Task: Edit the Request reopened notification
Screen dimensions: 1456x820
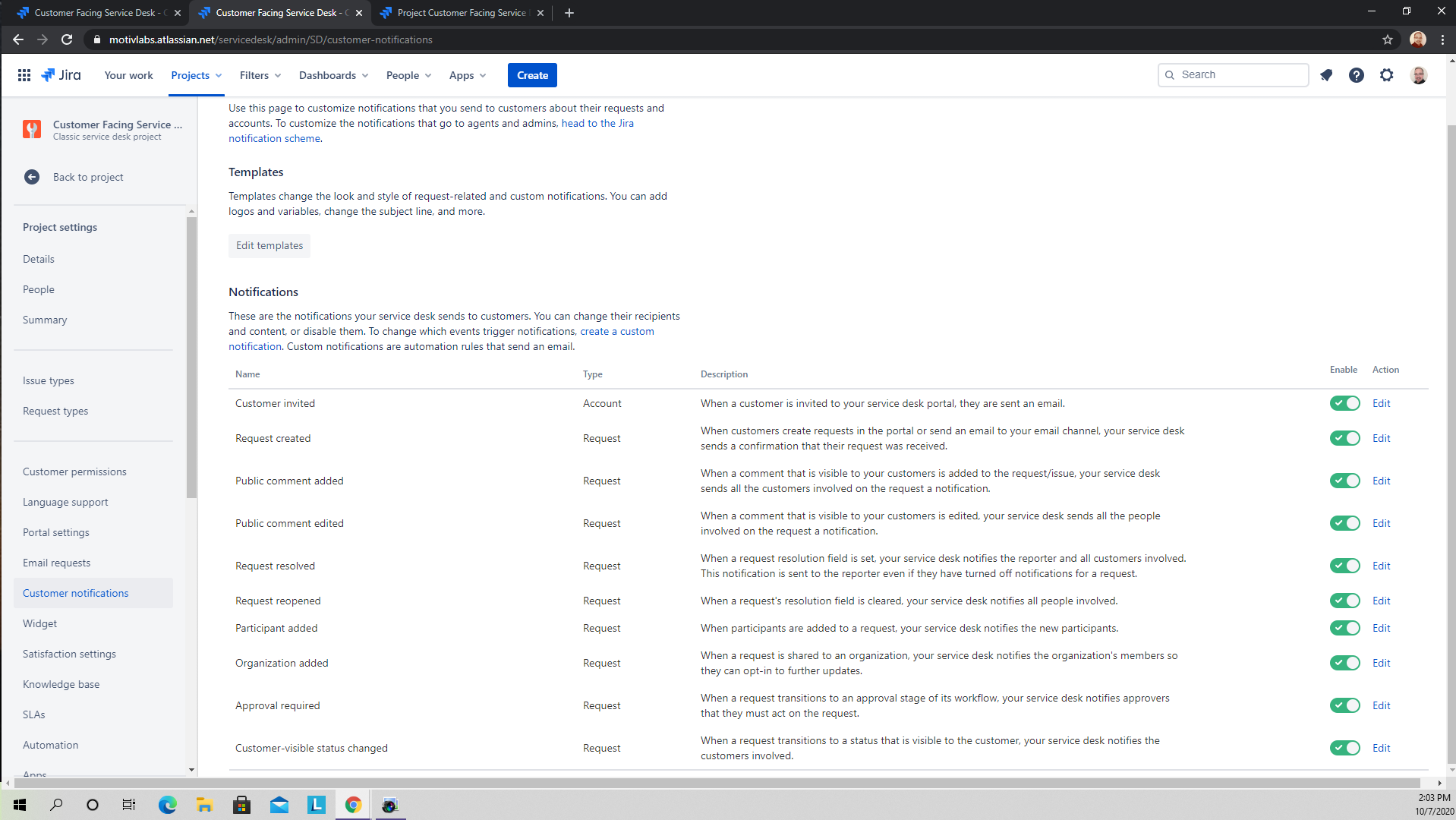Action: click(1381, 601)
